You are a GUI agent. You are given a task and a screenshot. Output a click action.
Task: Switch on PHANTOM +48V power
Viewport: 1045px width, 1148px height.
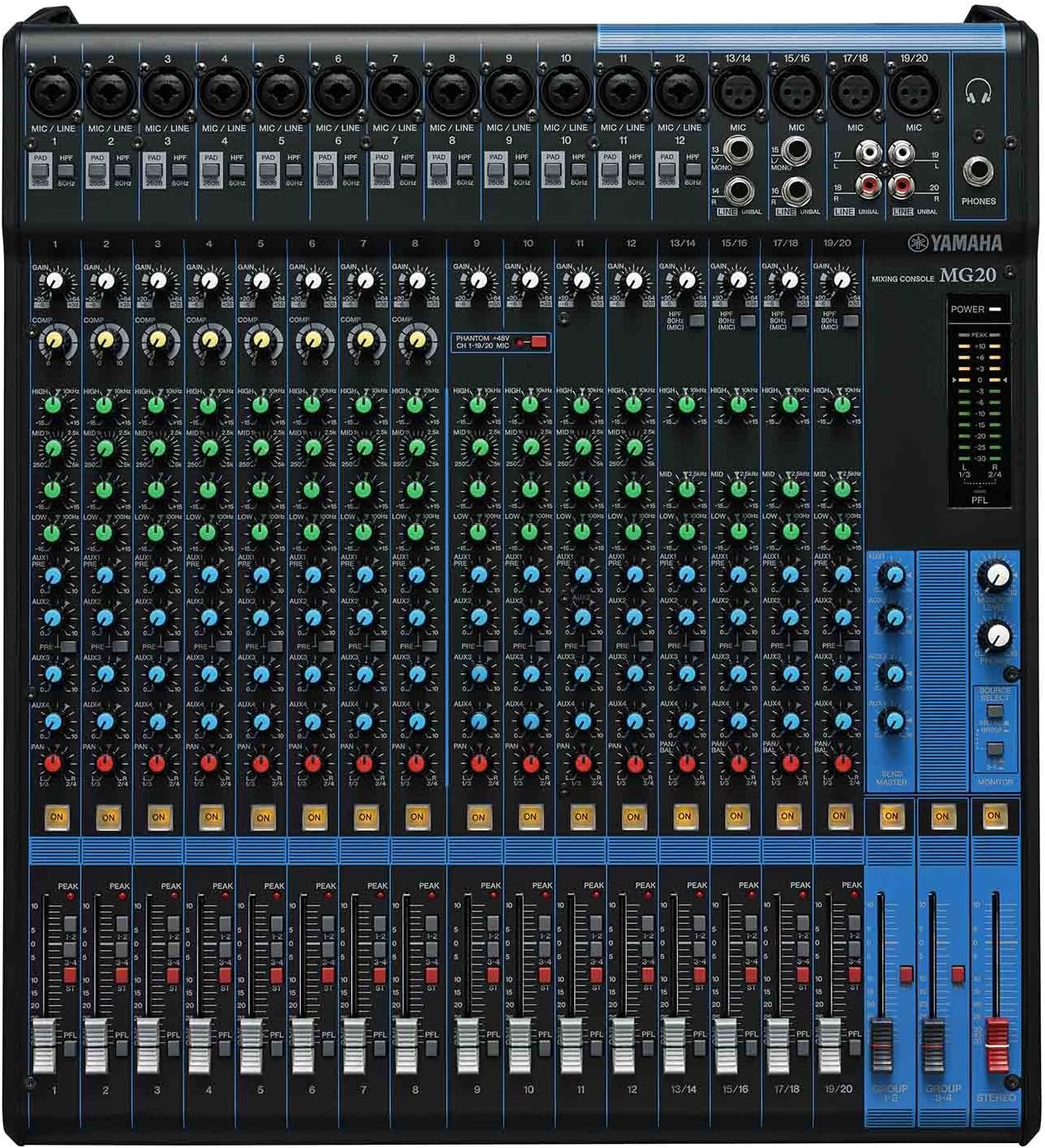pyautogui.click(x=539, y=342)
